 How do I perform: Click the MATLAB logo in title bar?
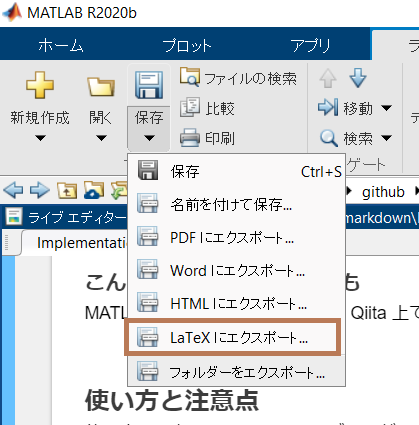(12, 12)
